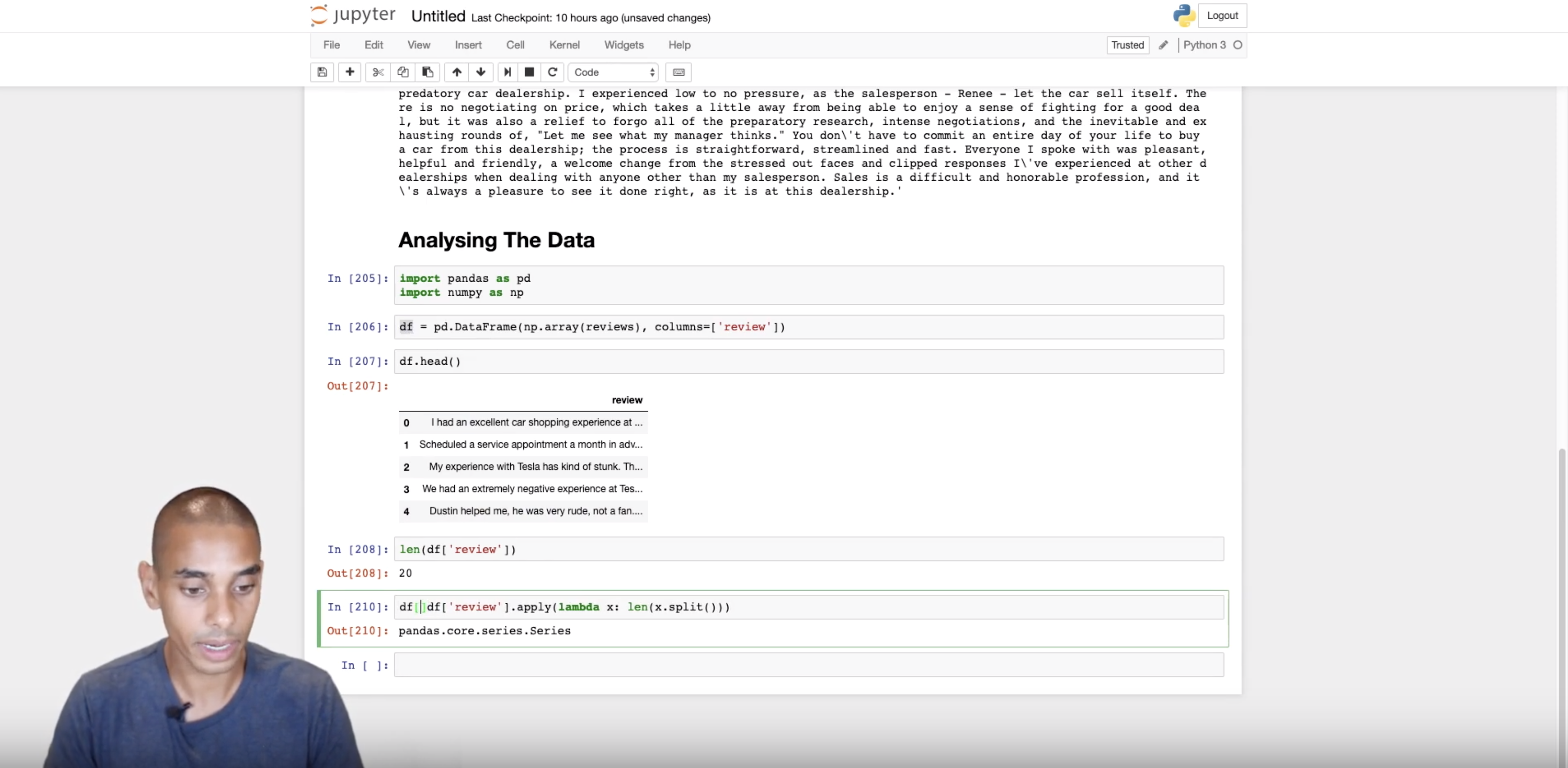
Task: Click the Last Checkpoint status text
Action: click(590, 18)
